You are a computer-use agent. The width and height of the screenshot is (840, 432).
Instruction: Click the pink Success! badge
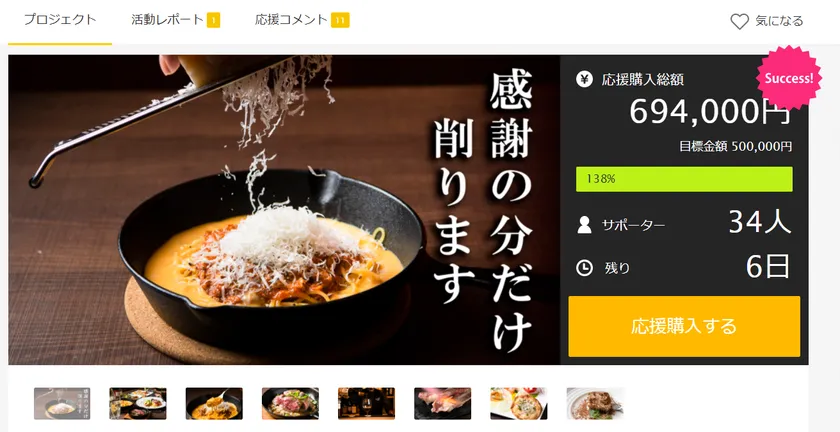[789, 78]
